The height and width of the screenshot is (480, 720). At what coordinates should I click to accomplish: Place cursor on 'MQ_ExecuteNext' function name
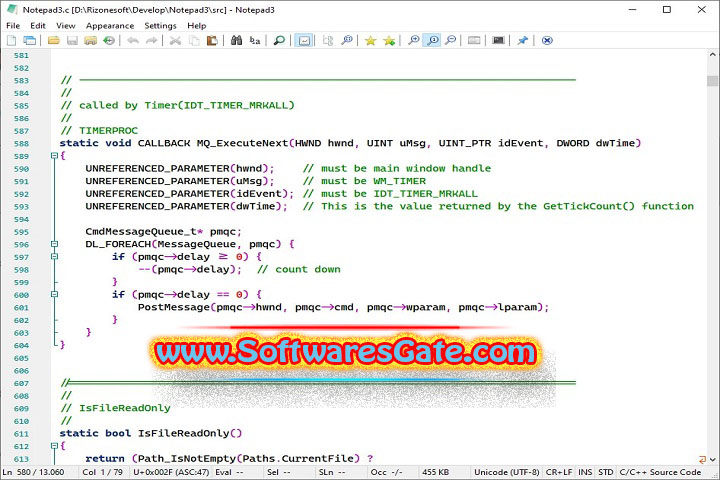tap(242, 143)
